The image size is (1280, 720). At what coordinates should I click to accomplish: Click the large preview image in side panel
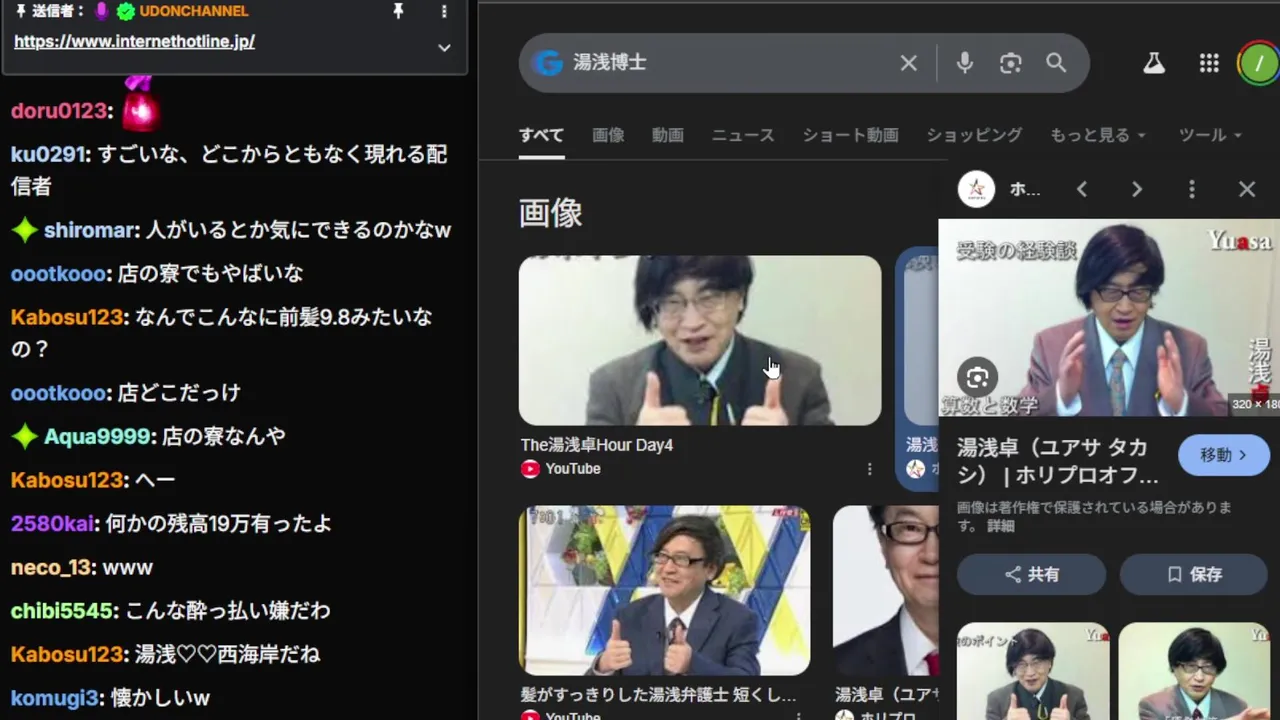point(1109,317)
